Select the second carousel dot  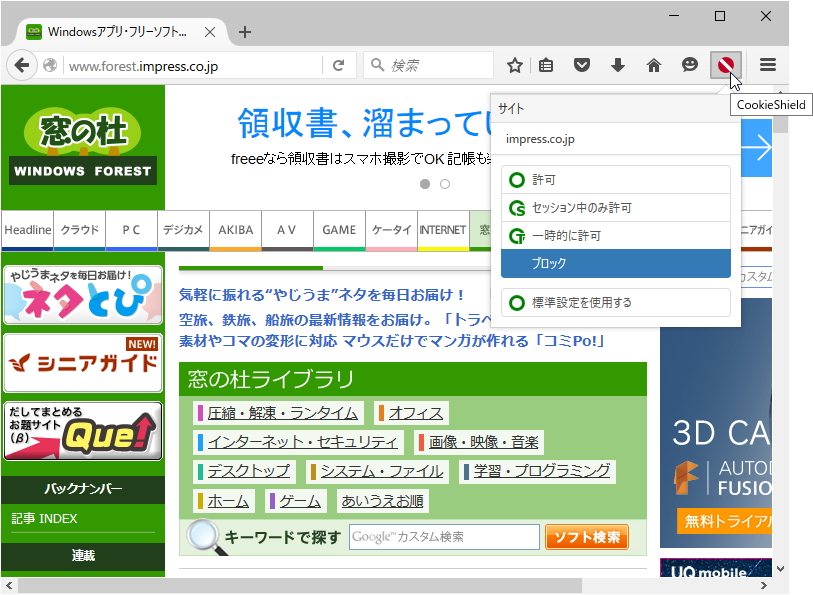pos(444,184)
